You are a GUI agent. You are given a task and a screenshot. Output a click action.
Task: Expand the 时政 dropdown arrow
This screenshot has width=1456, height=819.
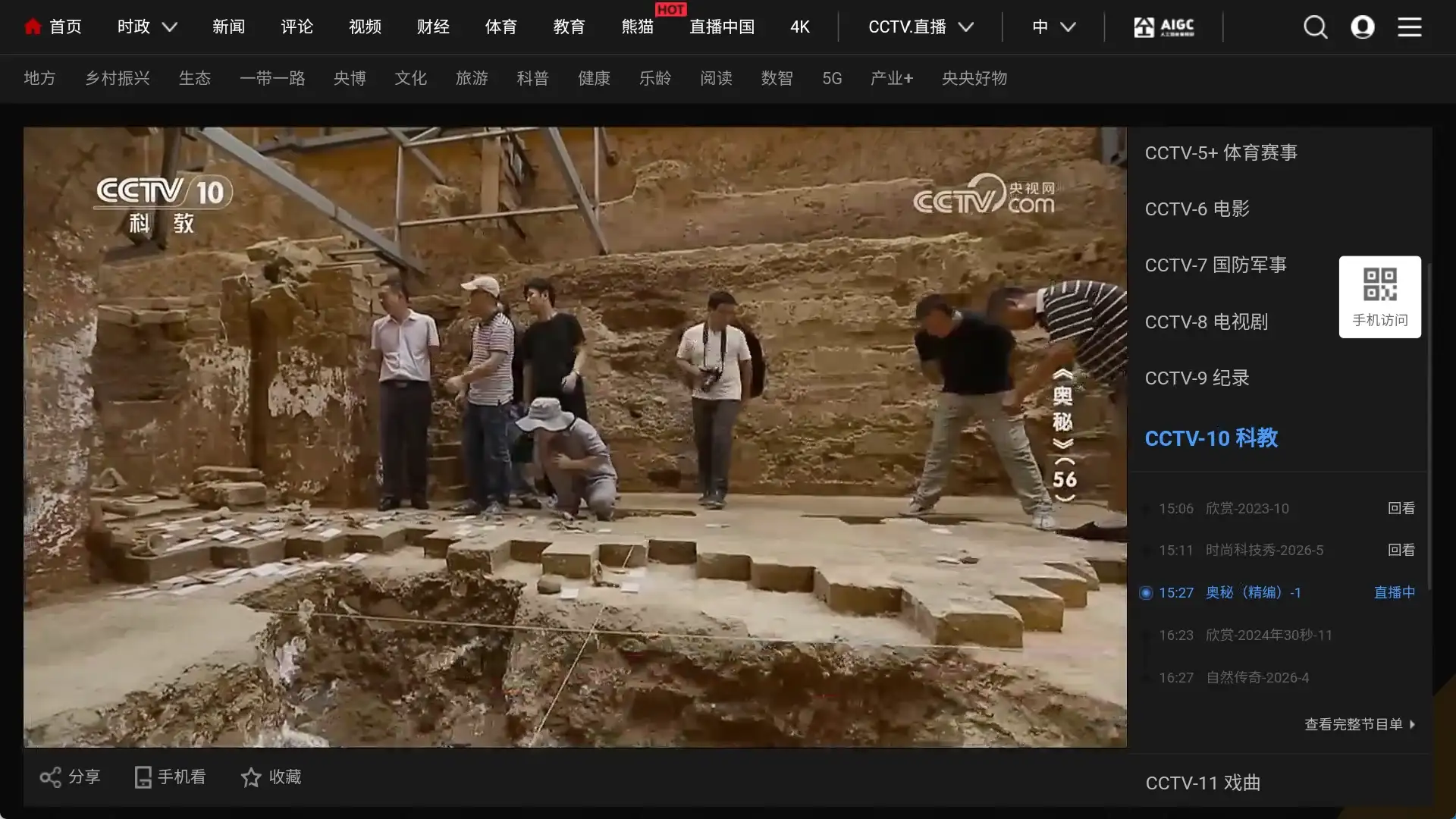point(170,27)
